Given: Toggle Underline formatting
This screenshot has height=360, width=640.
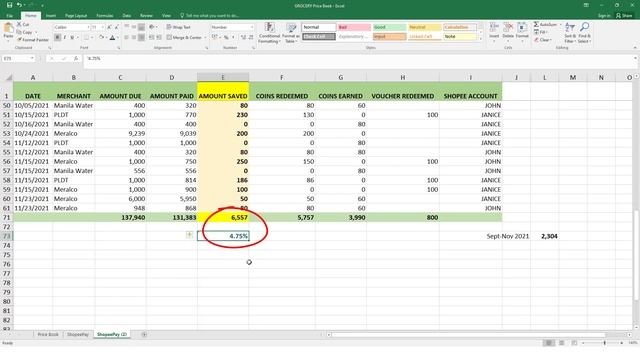Looking at the screenshot, I should (72, 38).
